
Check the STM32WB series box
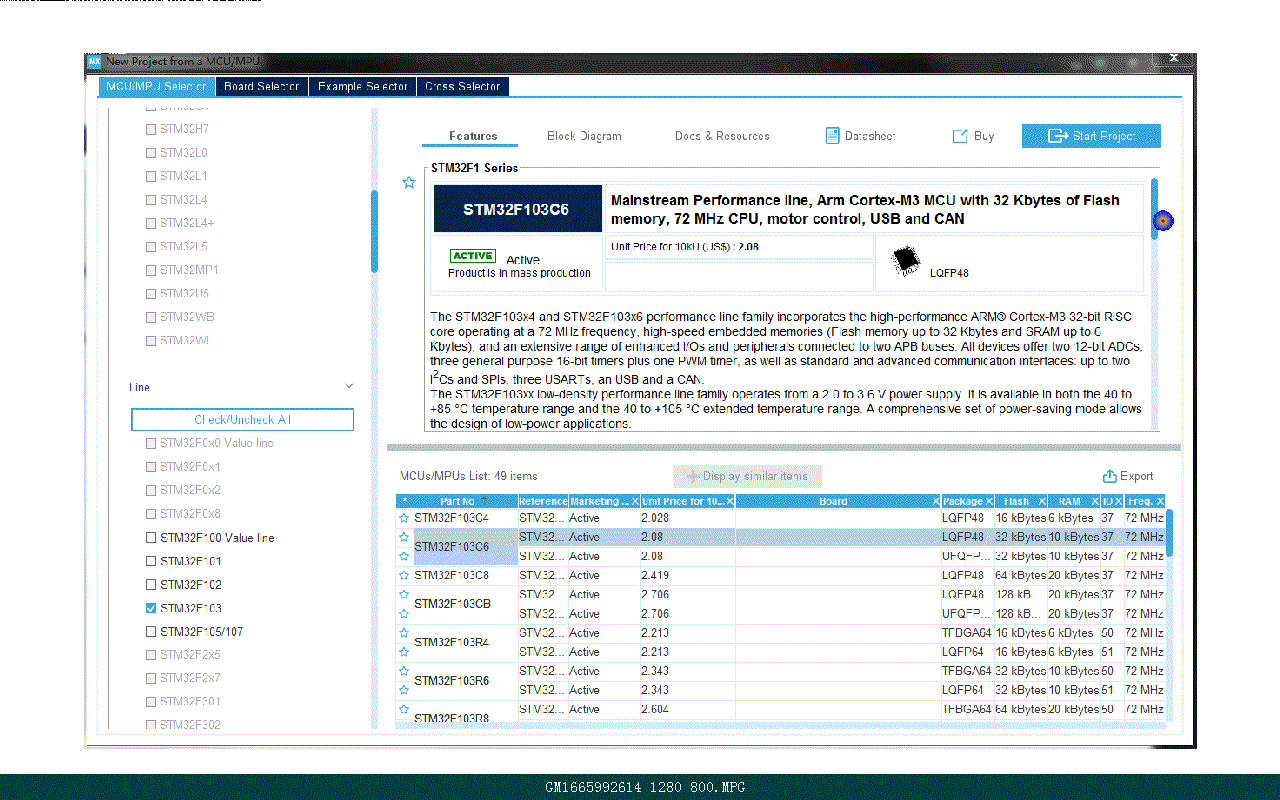[x=151, y=317]
